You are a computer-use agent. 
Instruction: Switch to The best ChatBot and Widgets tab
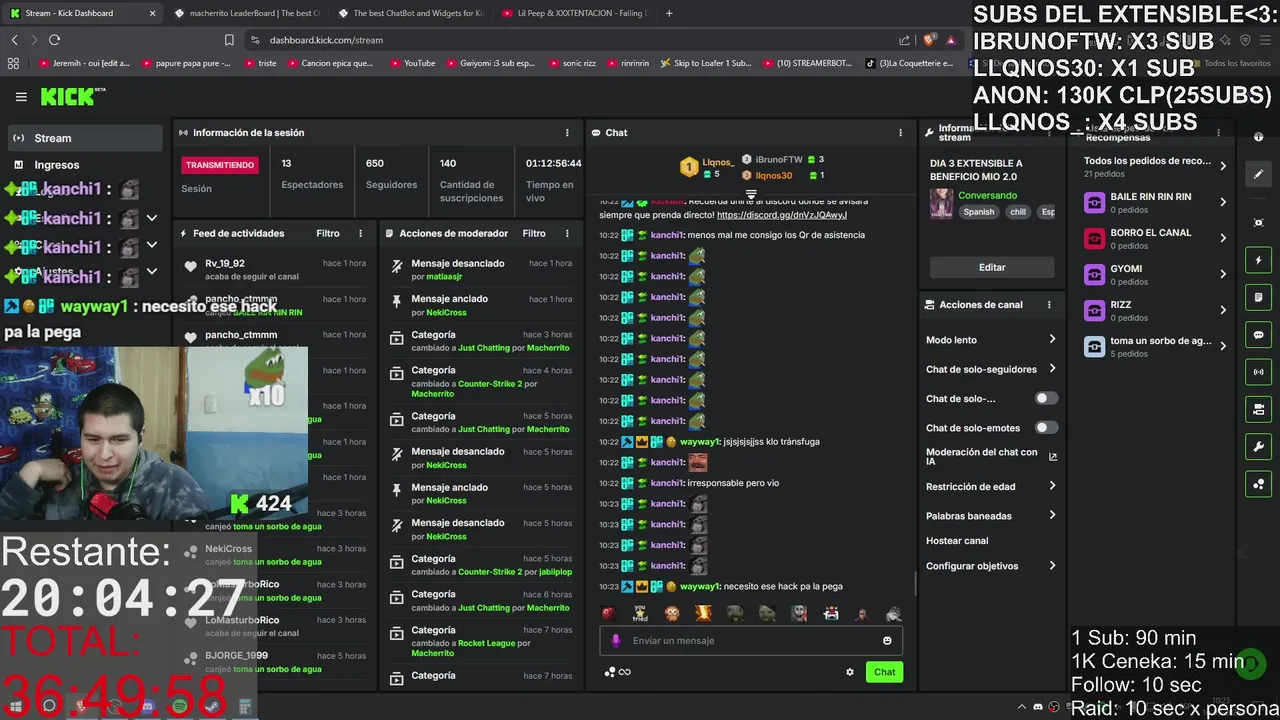(410, 13)
